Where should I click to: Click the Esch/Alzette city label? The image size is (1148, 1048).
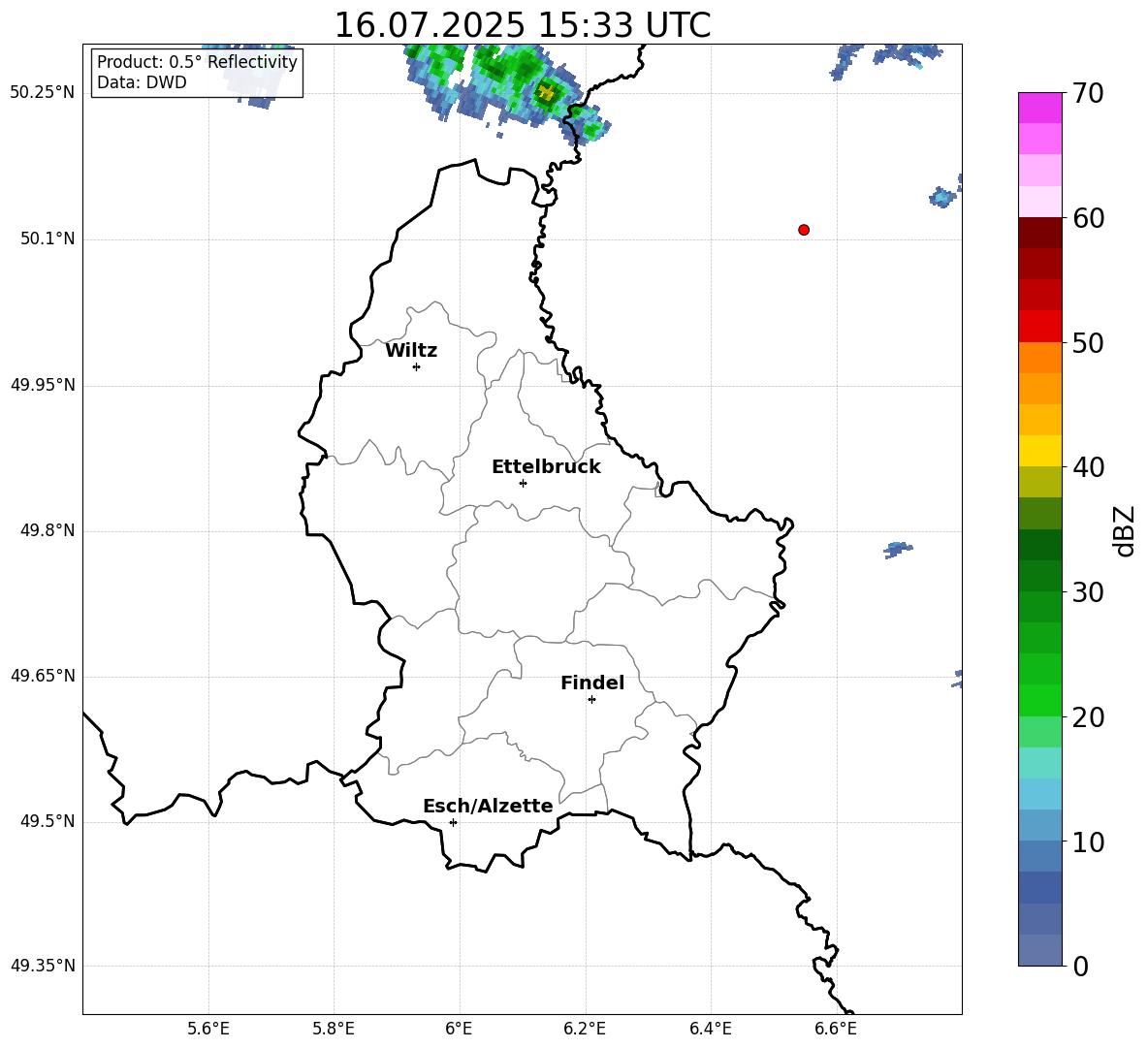click(489, 806)
